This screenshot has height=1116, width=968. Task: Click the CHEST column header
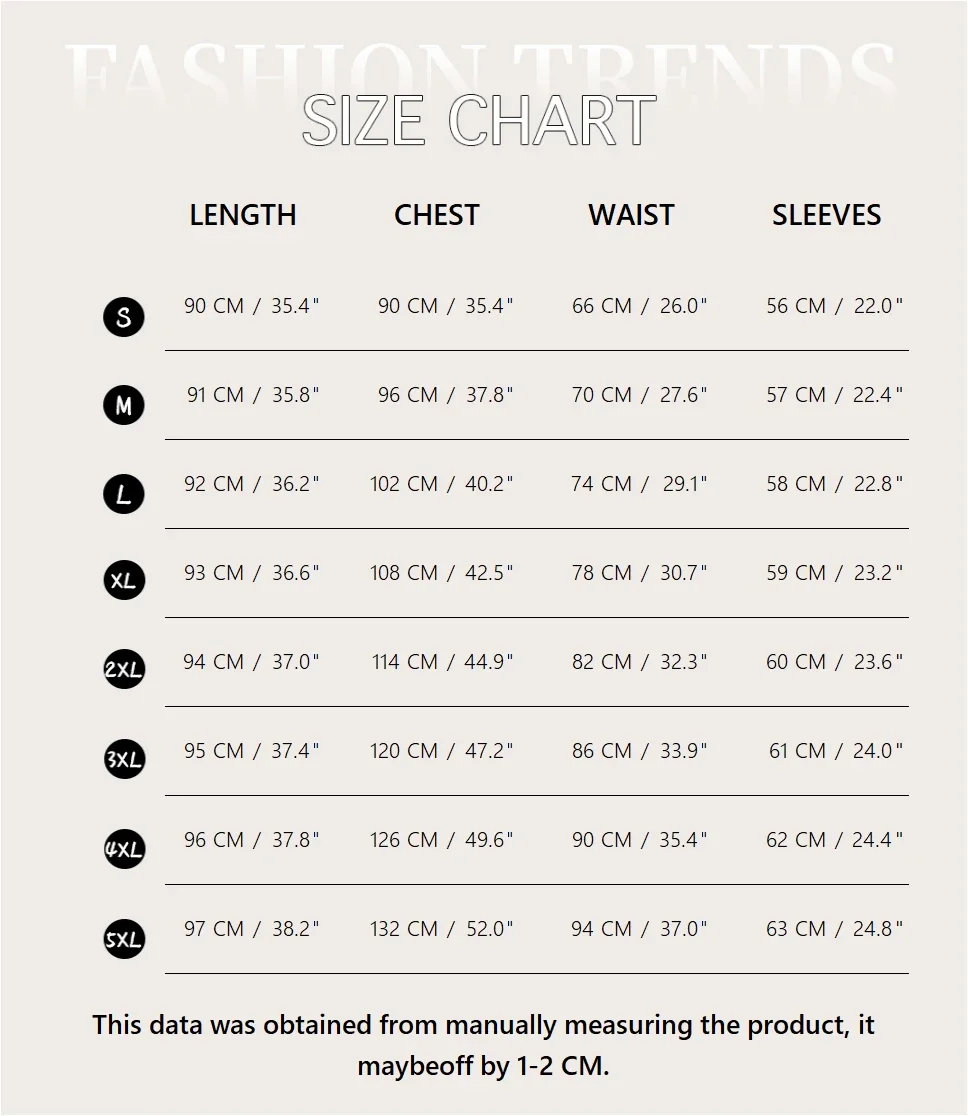point(437,215)
